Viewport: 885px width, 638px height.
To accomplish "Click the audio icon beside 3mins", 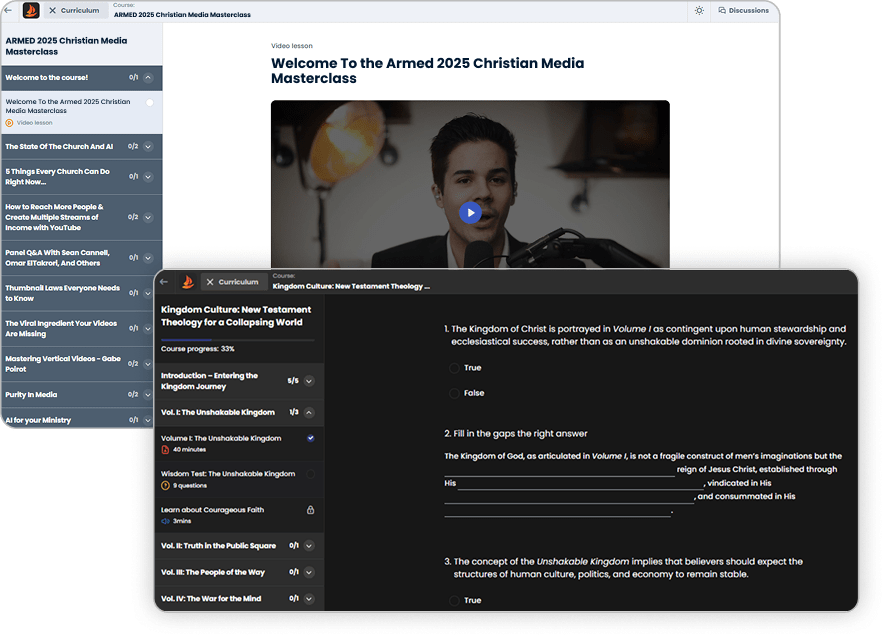I will (x=165, y=521).
